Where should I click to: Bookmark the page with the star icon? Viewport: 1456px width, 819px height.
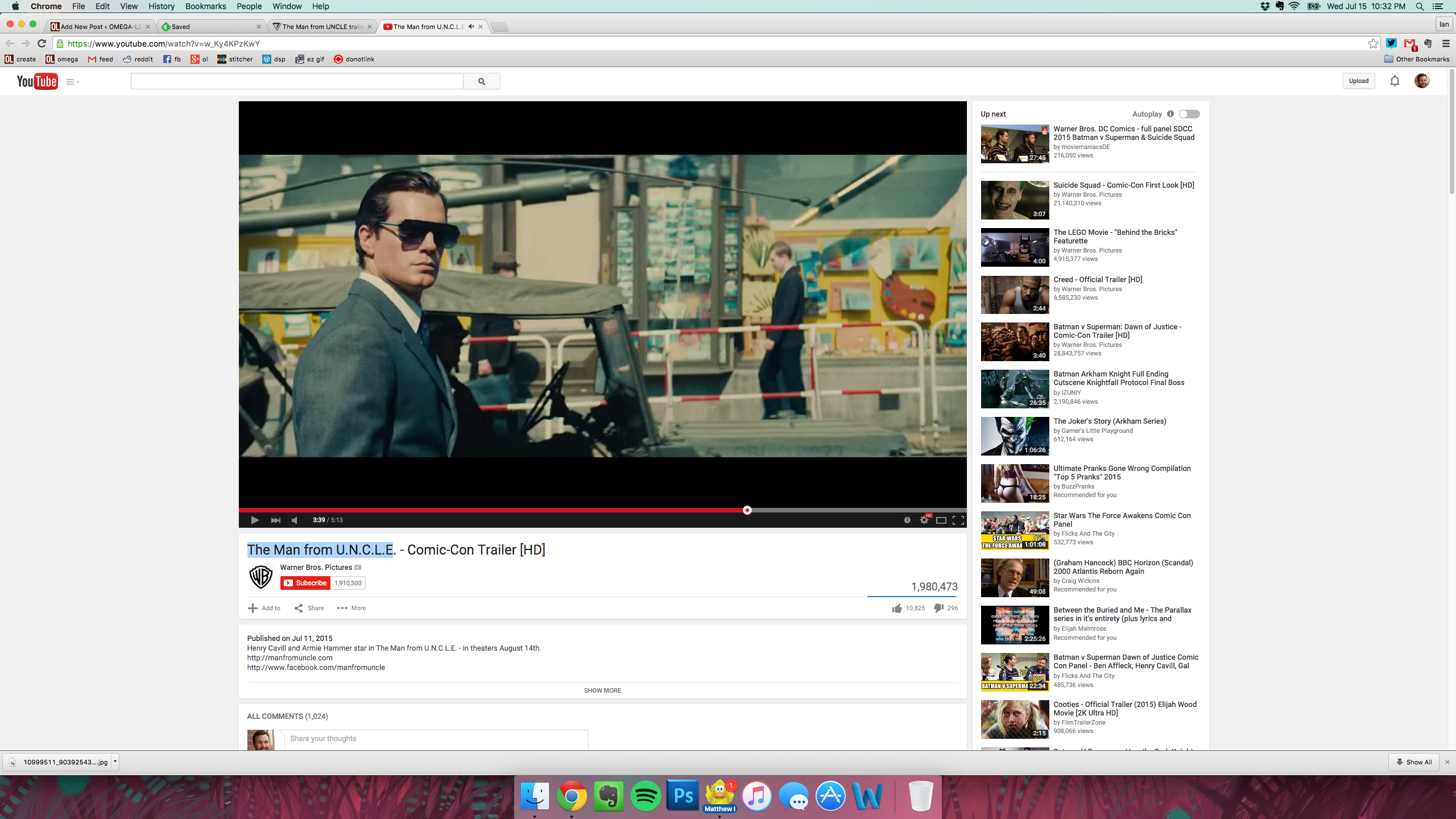1373,43
